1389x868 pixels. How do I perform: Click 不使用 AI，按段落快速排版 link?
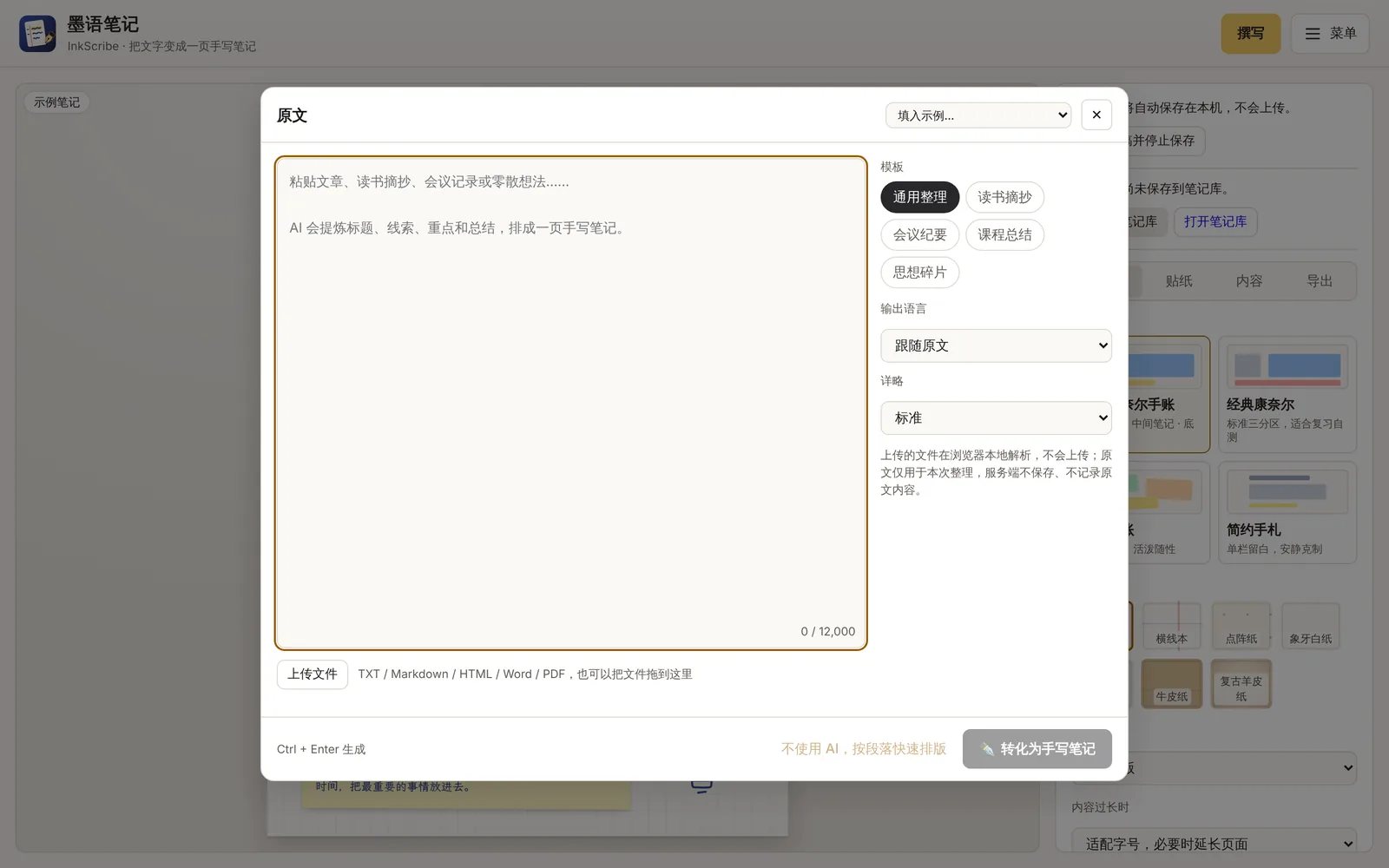tap(864, 748)
